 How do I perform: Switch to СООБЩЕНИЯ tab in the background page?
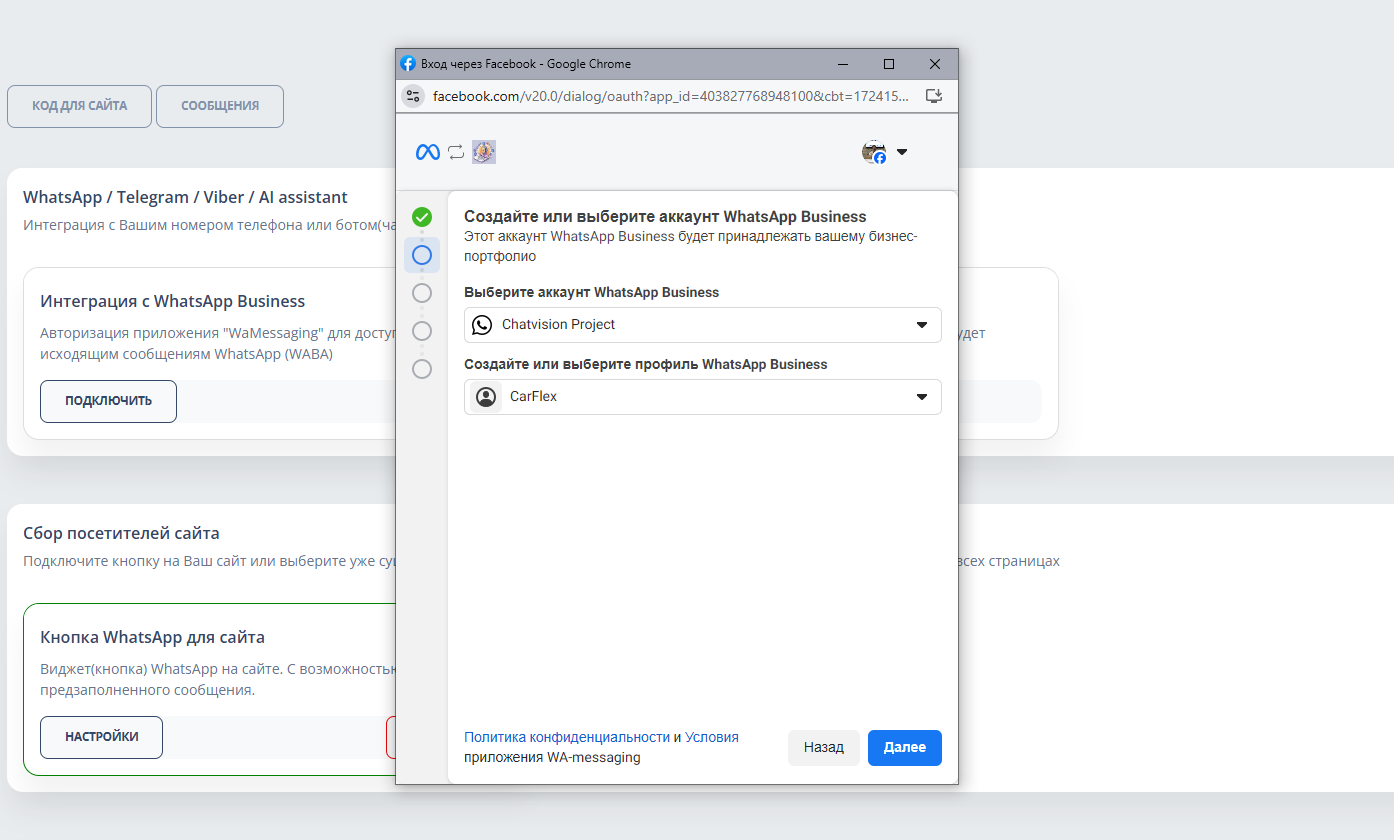220,106
